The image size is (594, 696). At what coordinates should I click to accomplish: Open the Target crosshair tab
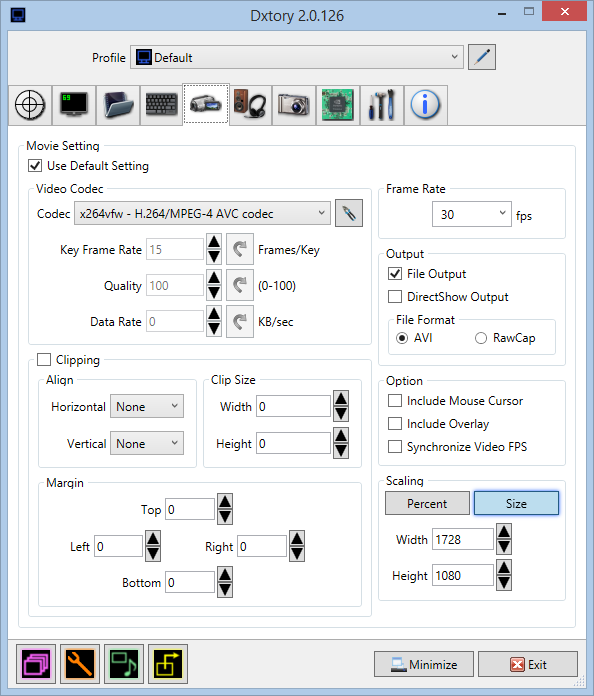tap(30, 105)
